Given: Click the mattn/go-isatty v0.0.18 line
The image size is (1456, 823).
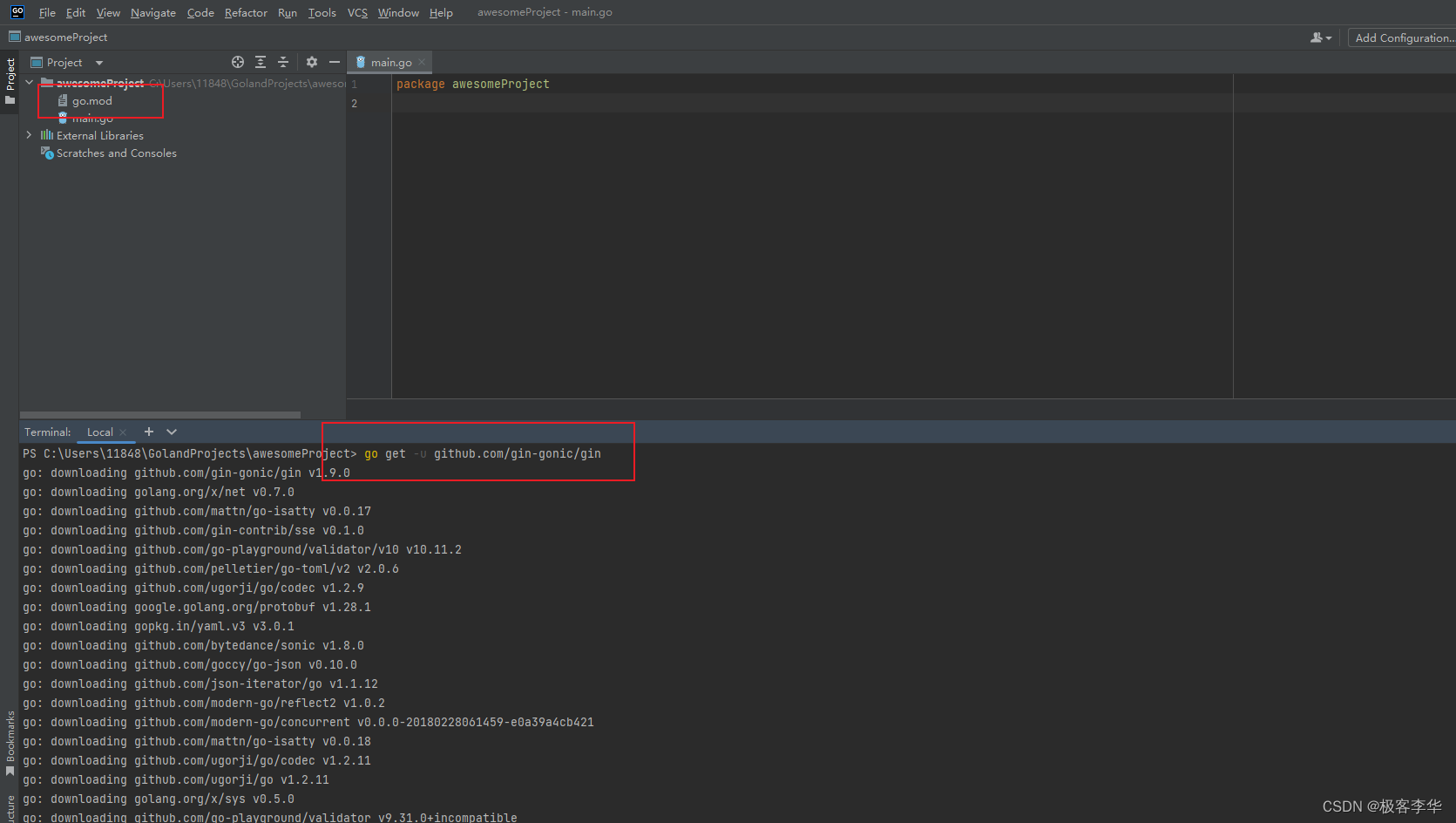Looking at the screenshot, I should click(x=197, y=742).
